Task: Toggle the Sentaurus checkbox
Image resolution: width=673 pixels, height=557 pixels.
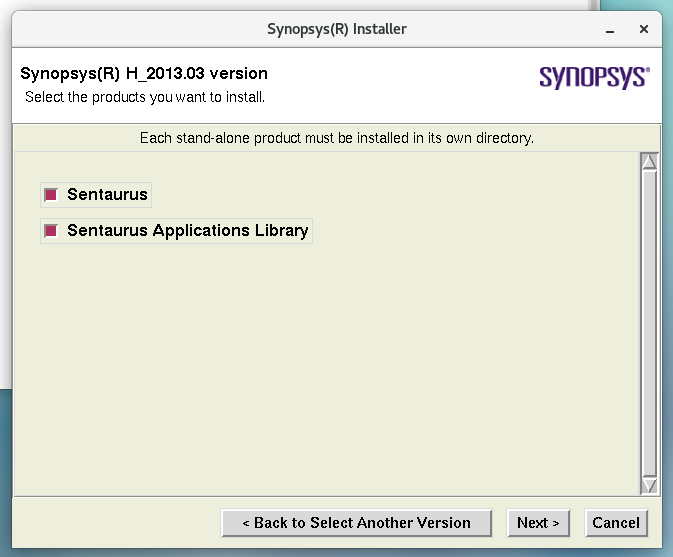Action: click(x=51, y=195)
